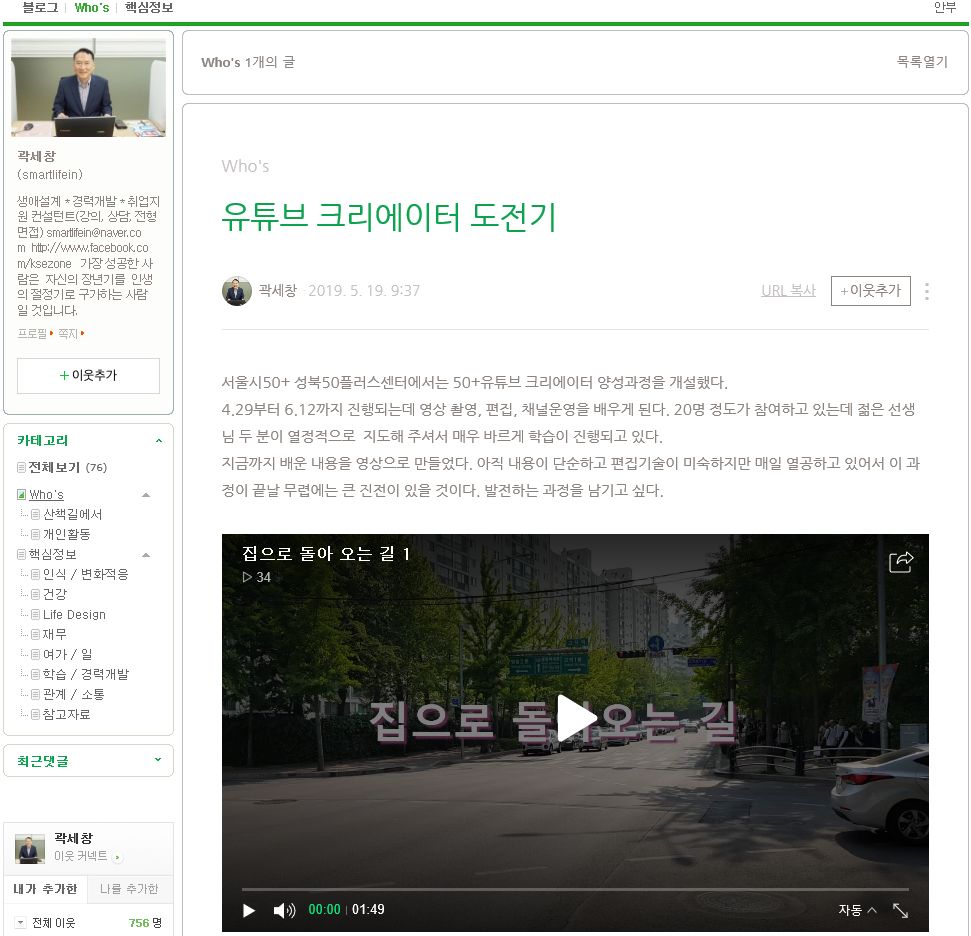Image resolution: width=971 pixels, height=936 pixels.
Task: Click the video progress bar
Action: [x=575, y=889]
